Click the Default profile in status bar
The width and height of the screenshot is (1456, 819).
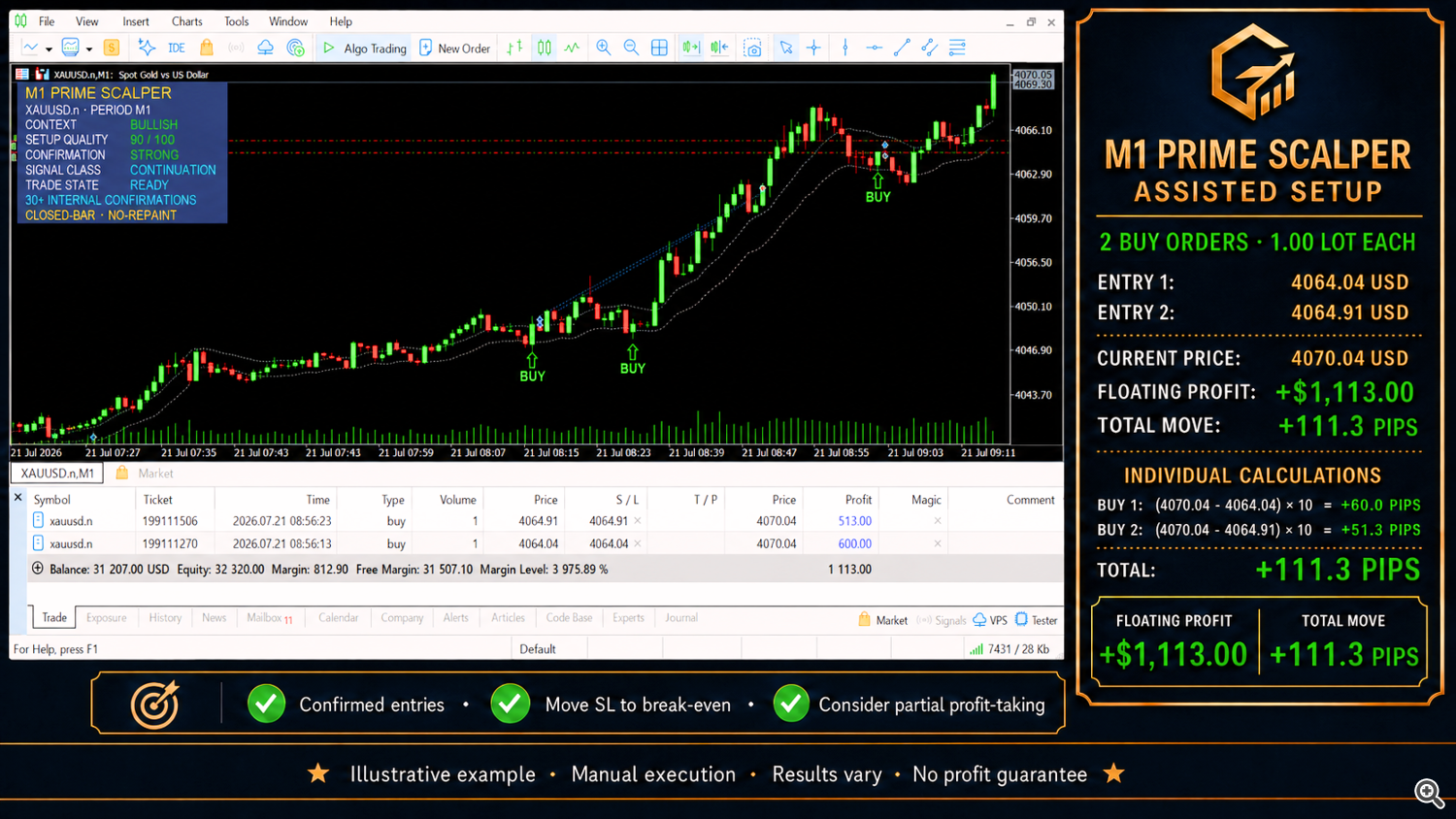pos(537,649)
